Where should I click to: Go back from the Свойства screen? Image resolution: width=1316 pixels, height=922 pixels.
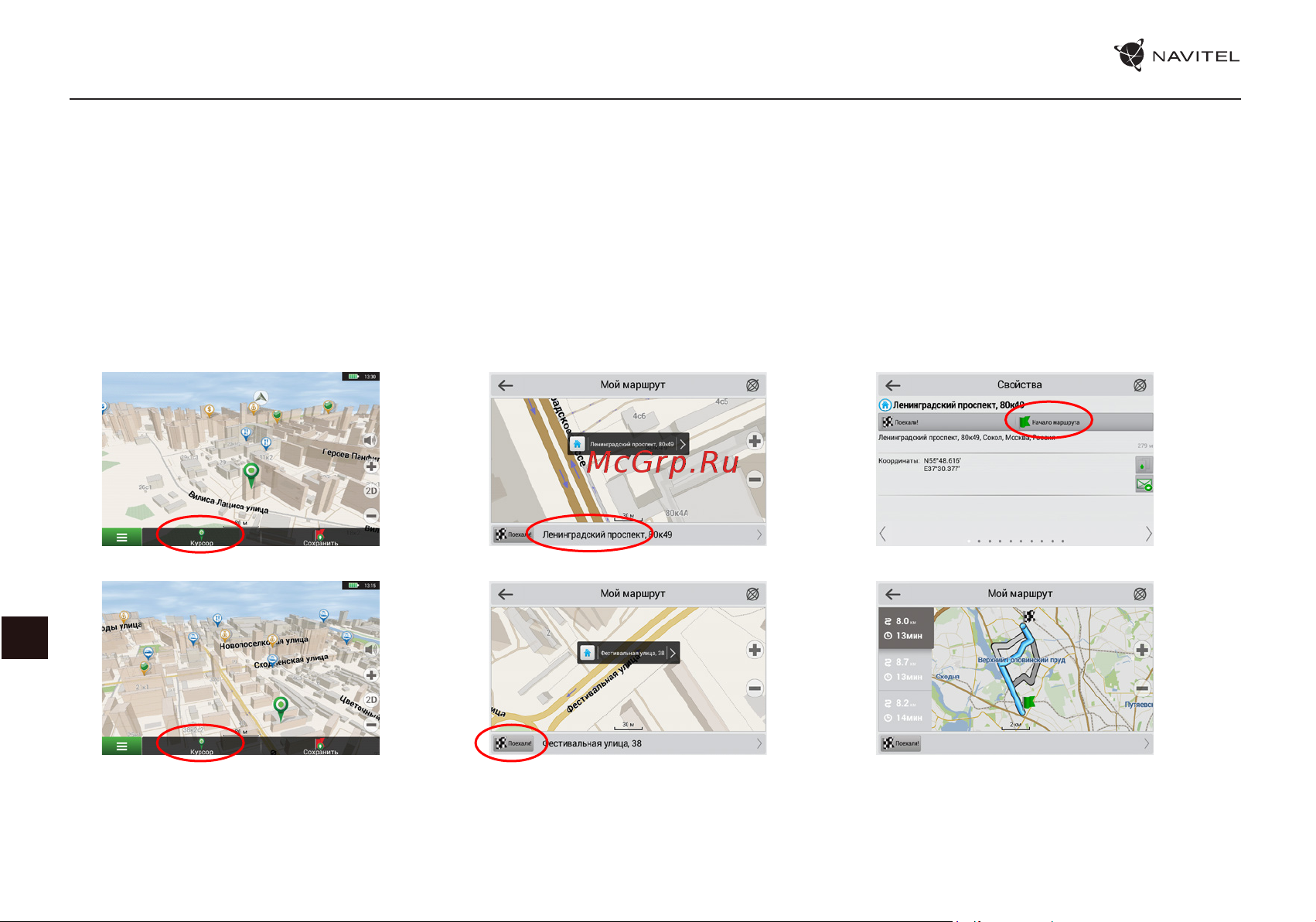point(892,385)
